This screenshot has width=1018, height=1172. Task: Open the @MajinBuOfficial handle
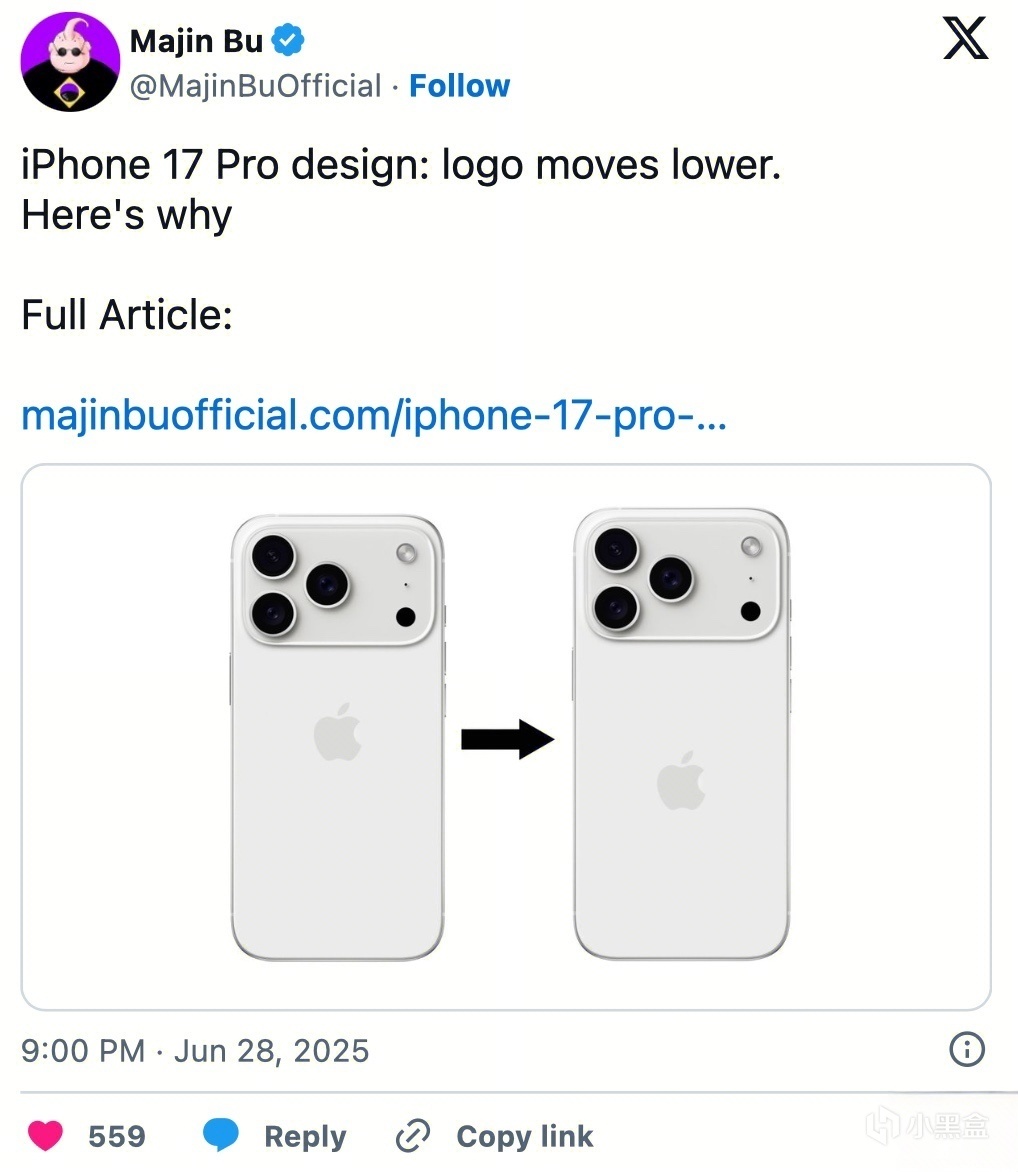point(256,86)
